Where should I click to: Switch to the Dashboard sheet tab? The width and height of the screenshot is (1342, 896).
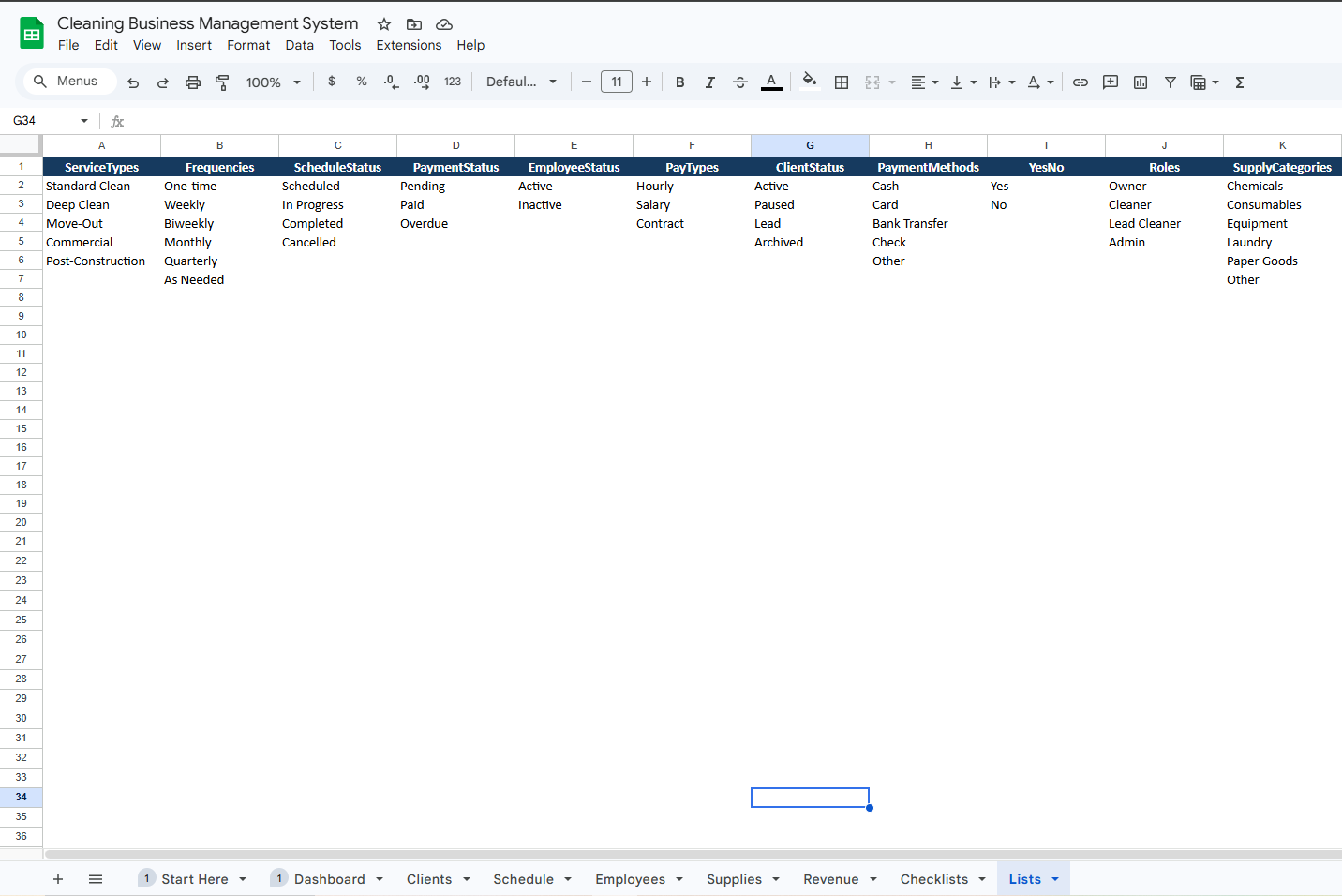330,879
